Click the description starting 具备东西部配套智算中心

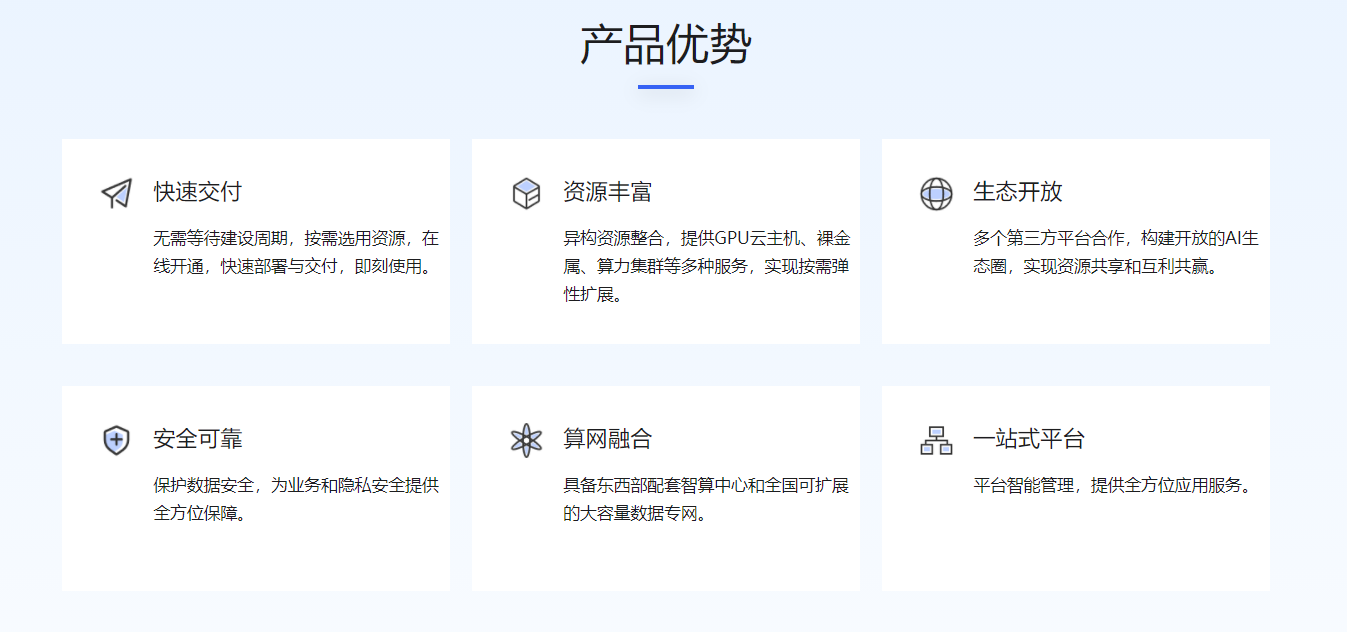[706, 500]
